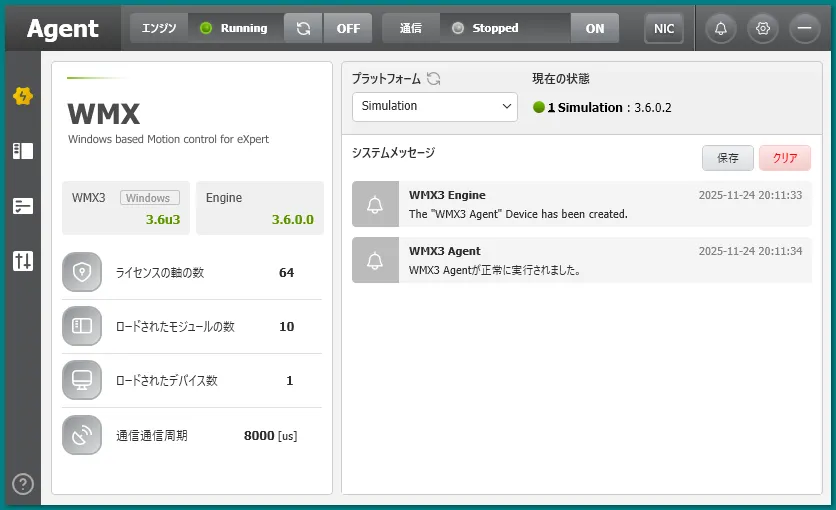This screenshot has height=510, width=836.
Task: Minimize the Agent window
Action: (805, 28)
